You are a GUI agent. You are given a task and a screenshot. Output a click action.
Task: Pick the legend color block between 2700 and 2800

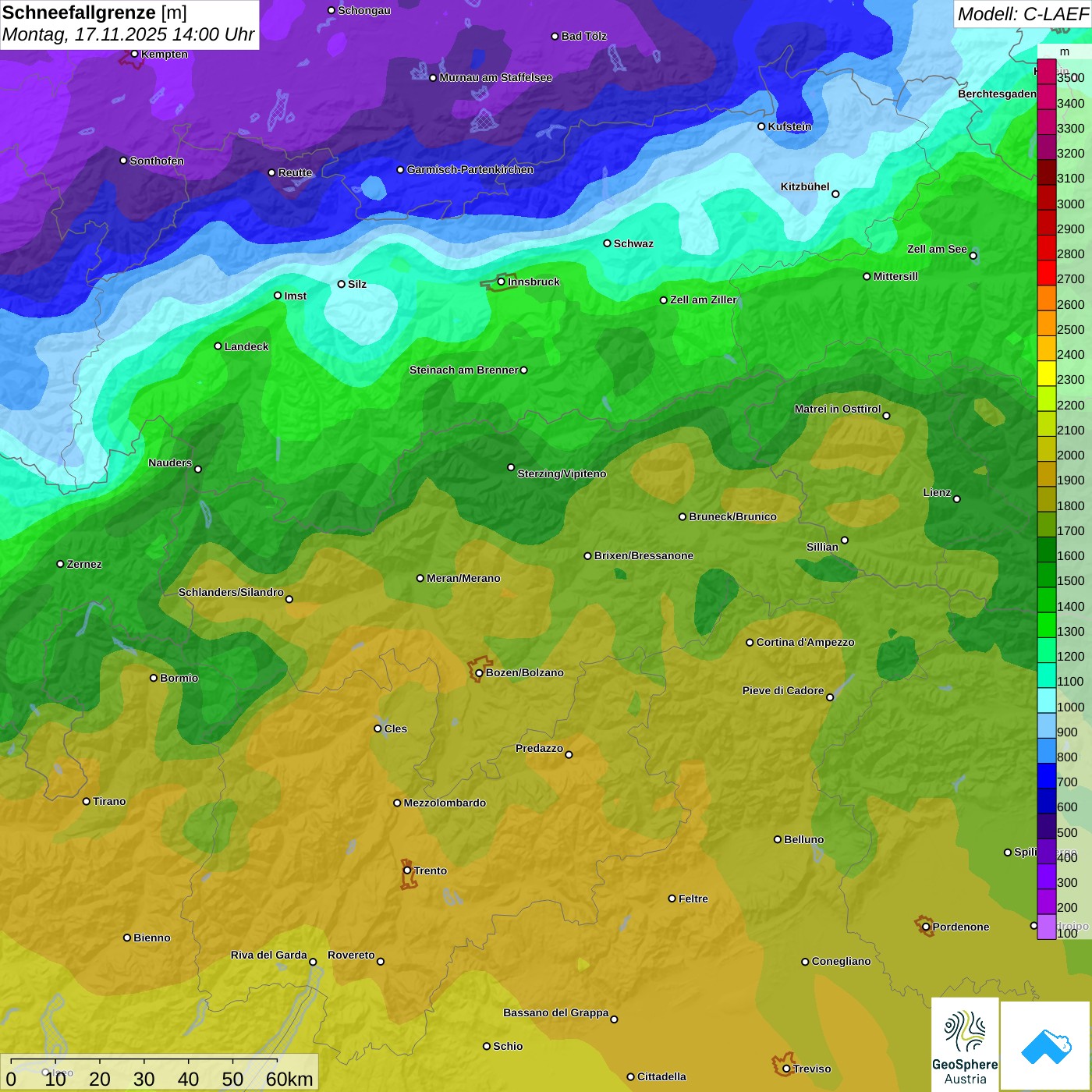pos(1047,272)
